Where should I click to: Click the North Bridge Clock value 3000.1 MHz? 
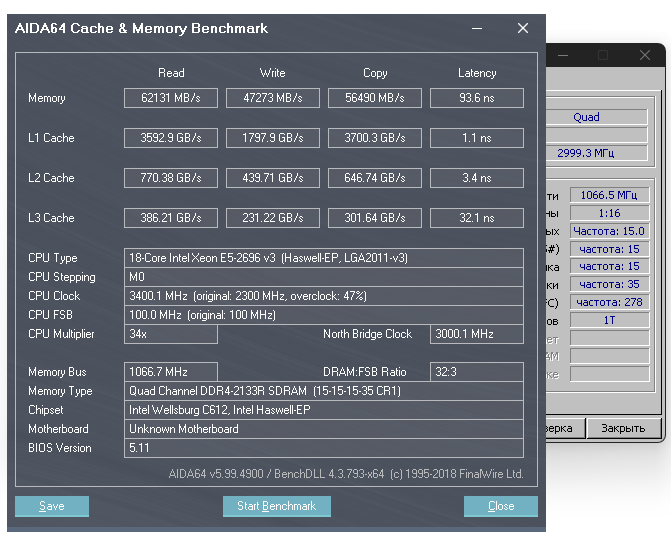[x=477, y=334]
